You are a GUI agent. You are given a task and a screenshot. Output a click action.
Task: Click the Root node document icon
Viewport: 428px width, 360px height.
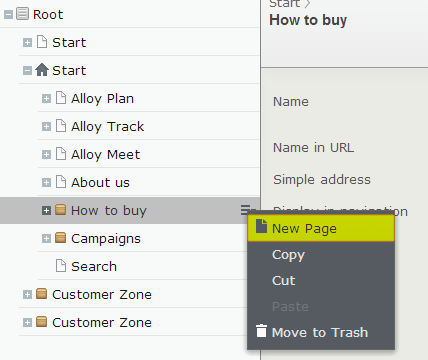[x=22, y=14]
